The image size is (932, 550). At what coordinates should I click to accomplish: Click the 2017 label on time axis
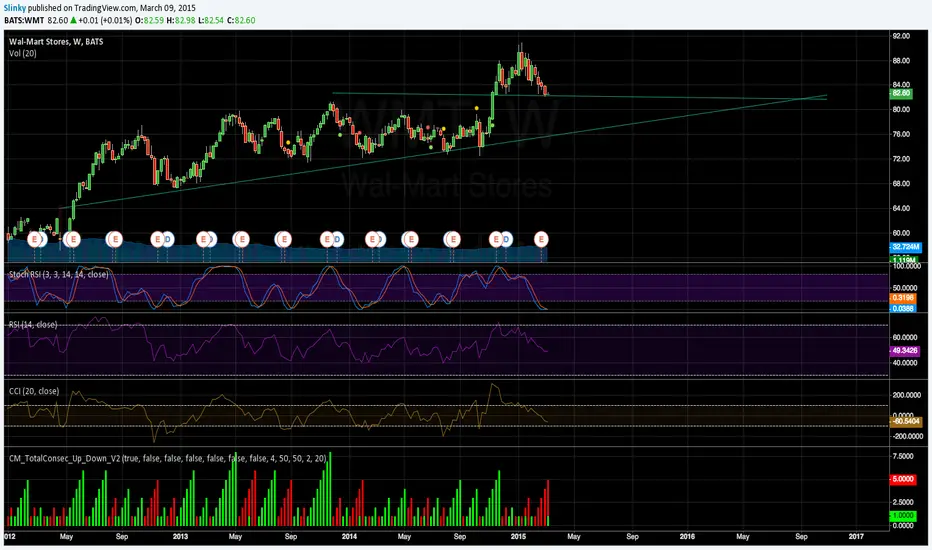click(857, 536)
